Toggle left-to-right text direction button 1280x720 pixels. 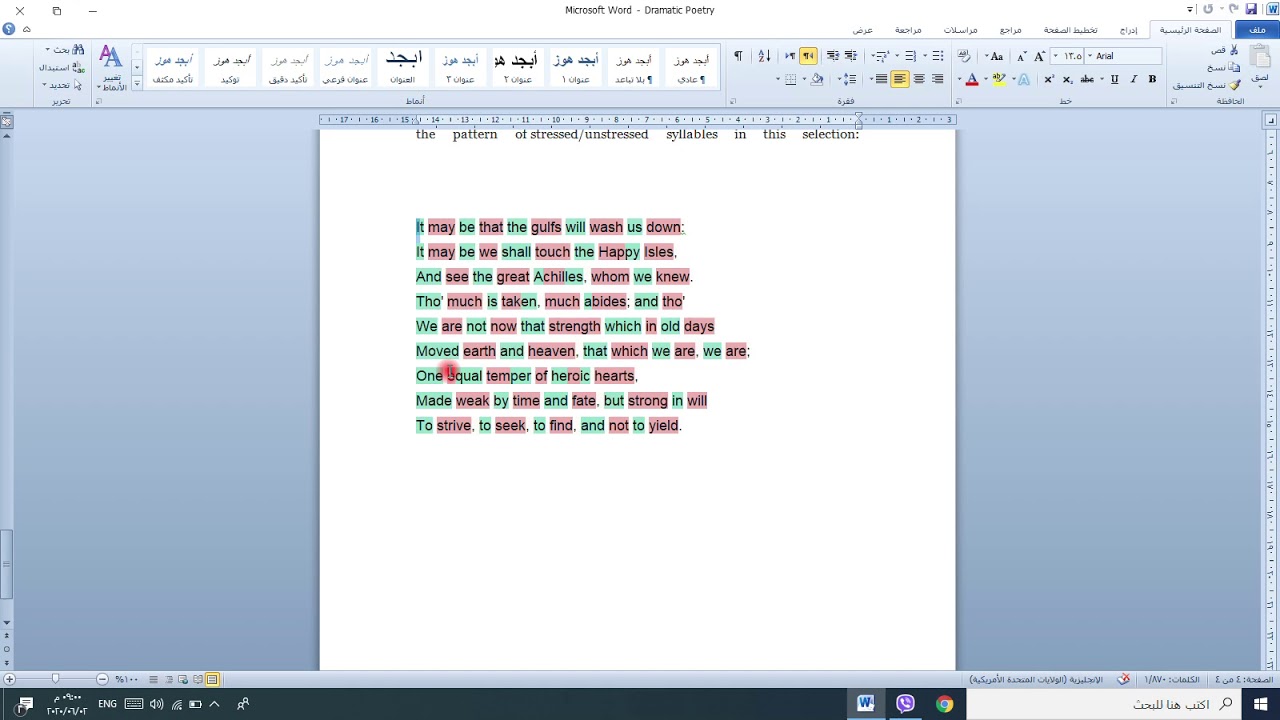pyautogui.click(x=789, y=56)
